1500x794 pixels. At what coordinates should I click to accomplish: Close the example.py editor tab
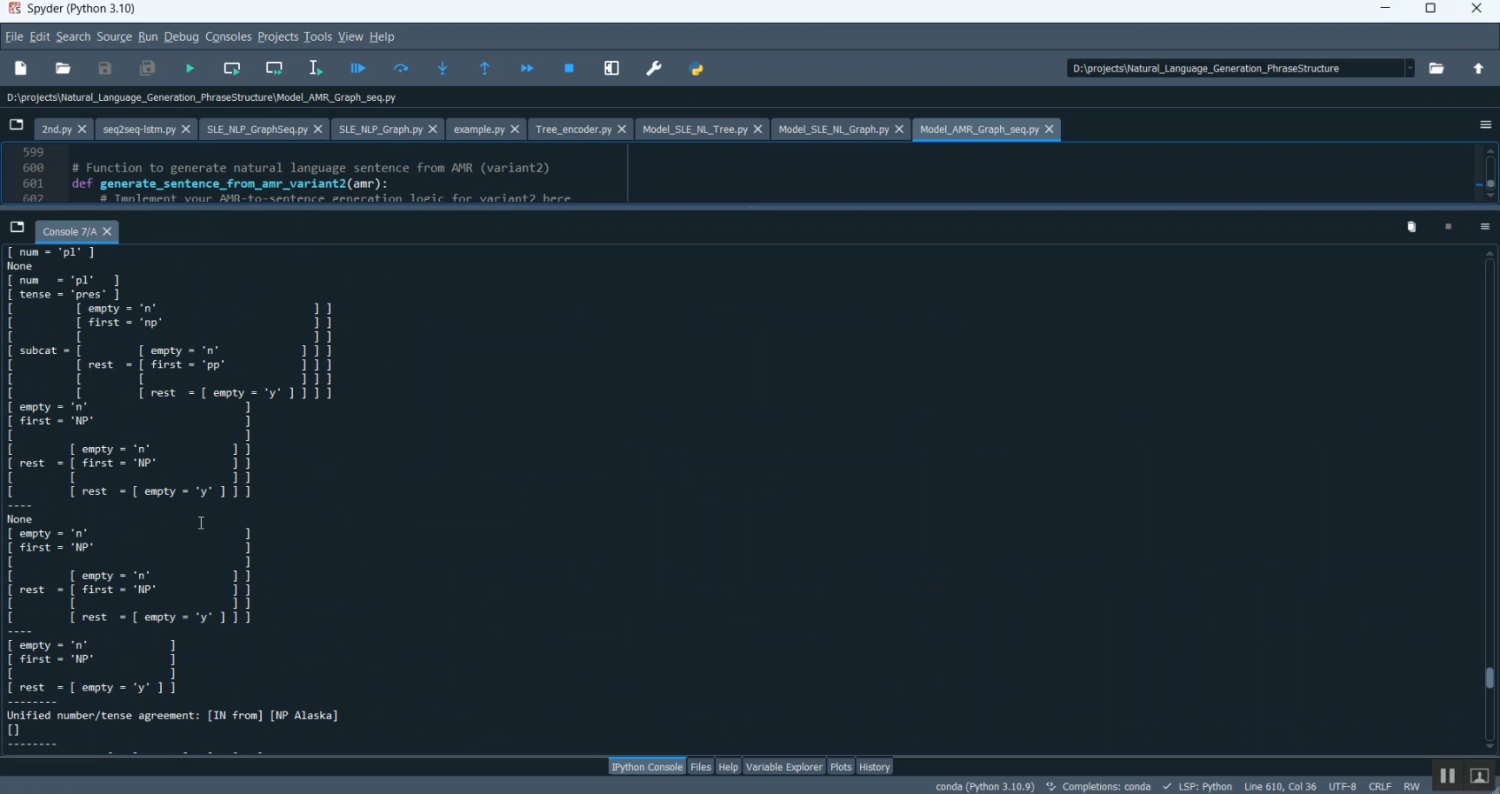point(515,129)
